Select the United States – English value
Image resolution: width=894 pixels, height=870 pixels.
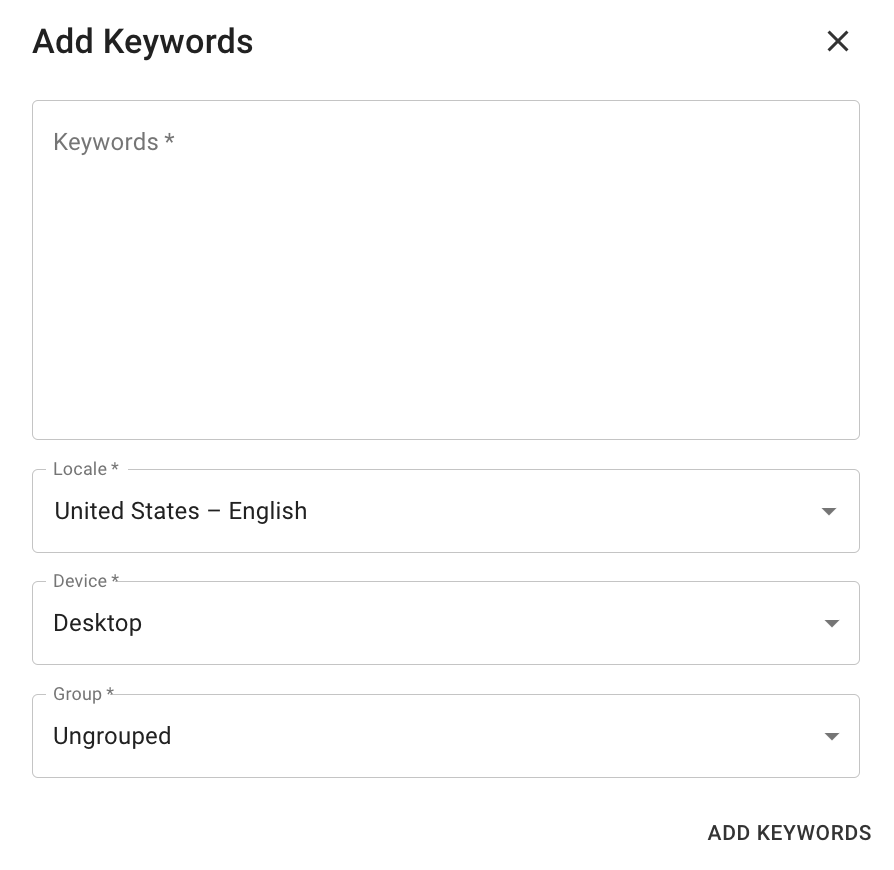click(181, 511)
